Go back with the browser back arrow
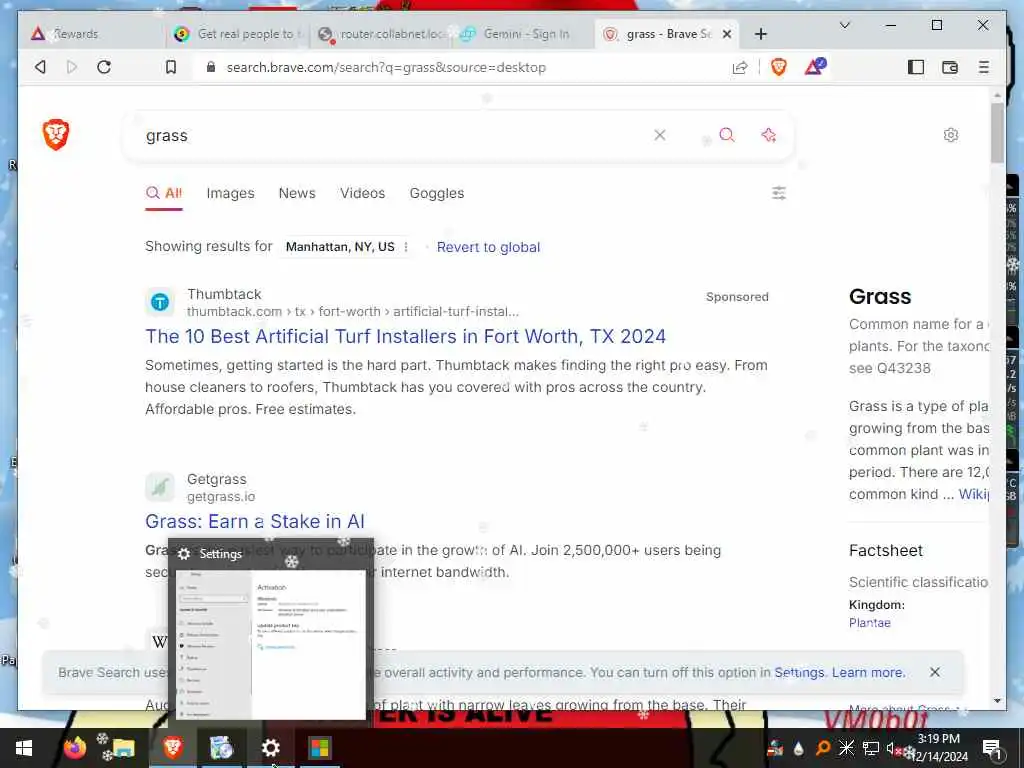Screen dimensions: 1024x768 click(40, 67)
